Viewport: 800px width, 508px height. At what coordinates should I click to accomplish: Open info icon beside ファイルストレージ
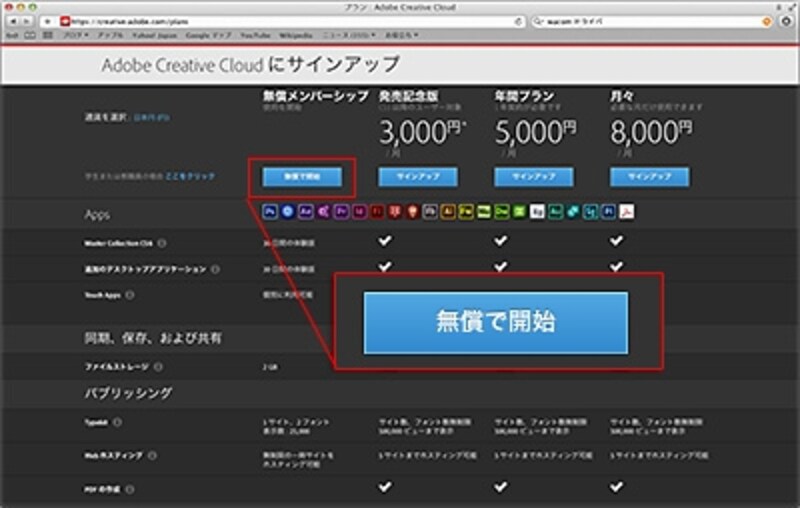(x=159, y=367)
